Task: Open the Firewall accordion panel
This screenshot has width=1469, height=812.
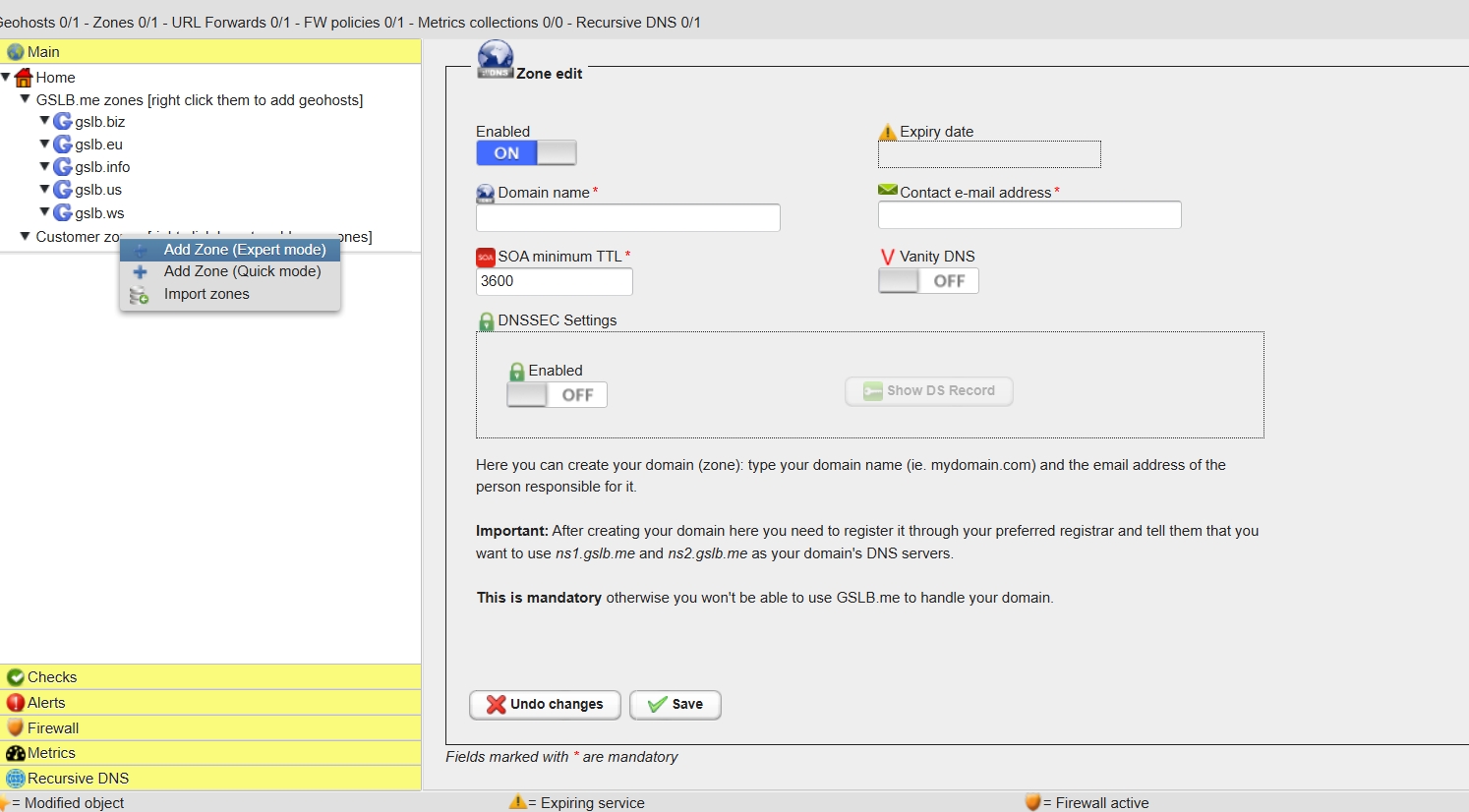Action: click(210, 727)
